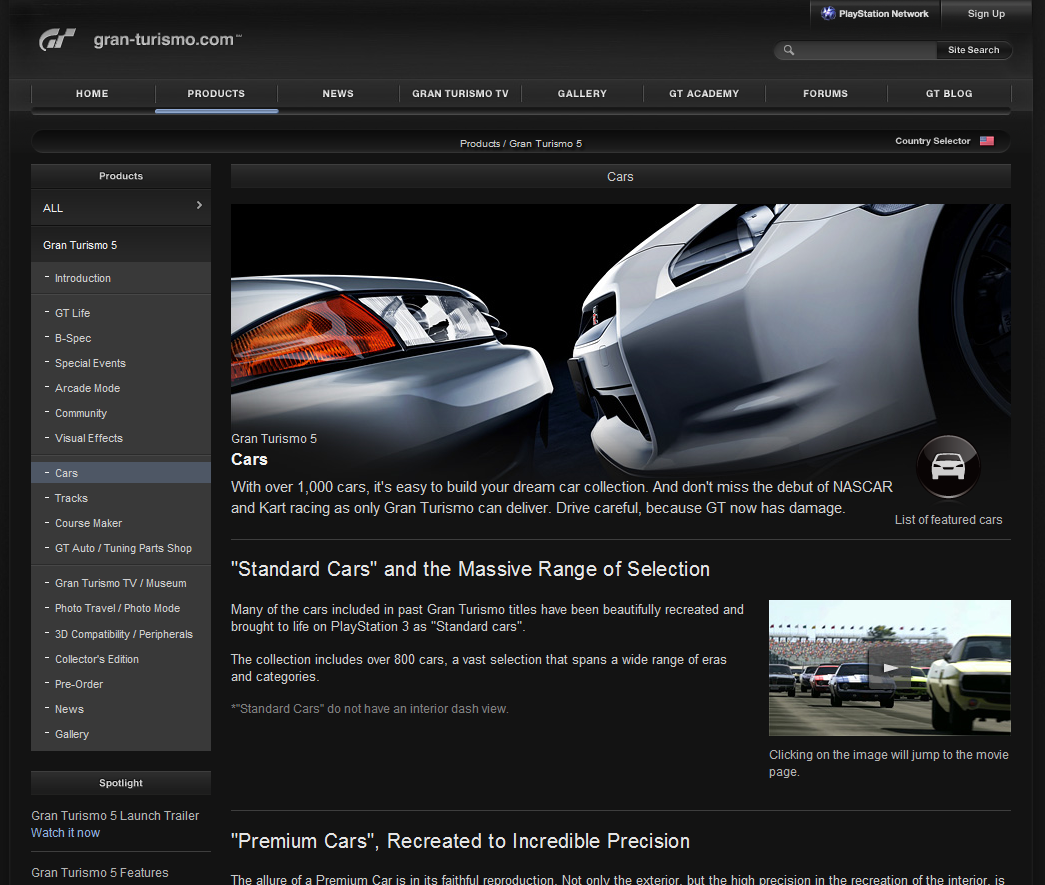Open 3D Compatibility / Peripherals
1045x885 pixels.
tap(123, 634)
